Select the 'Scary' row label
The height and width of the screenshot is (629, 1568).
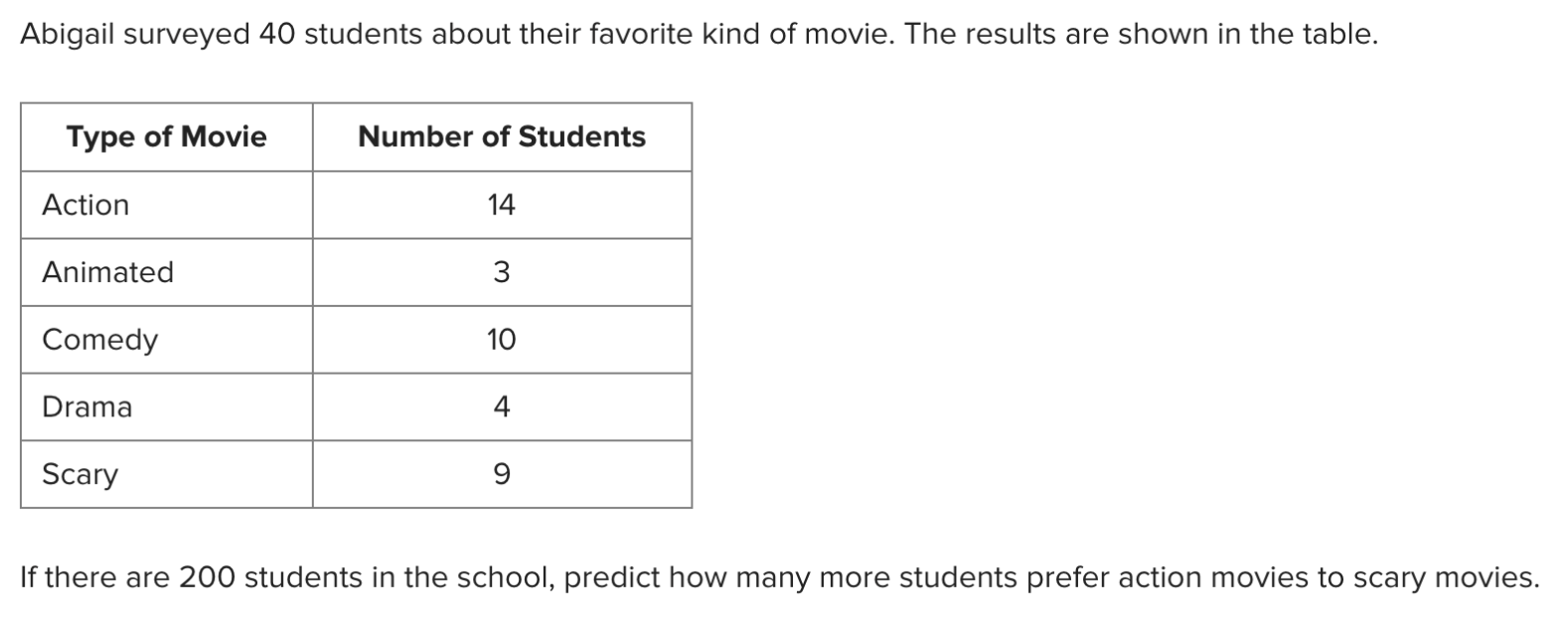pyautogui.click(x=79, y=474)
